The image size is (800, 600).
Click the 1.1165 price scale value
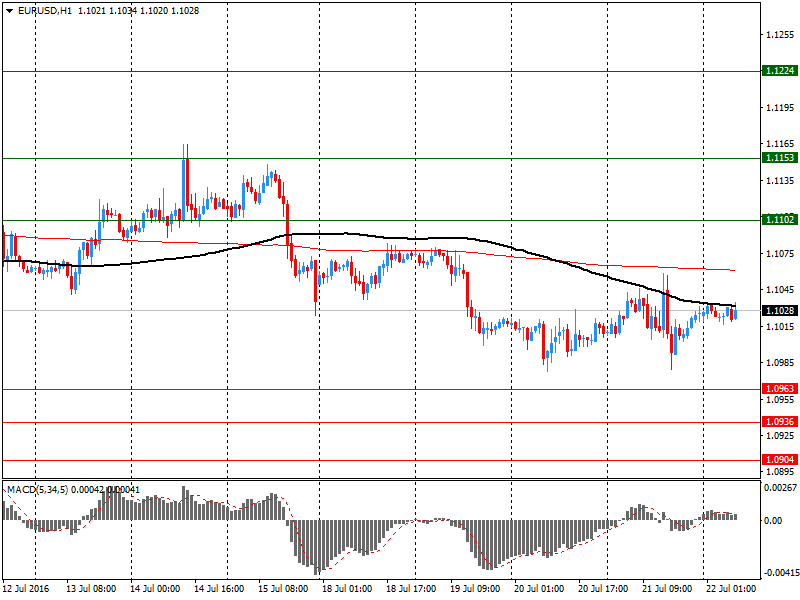tap(780, 144)
